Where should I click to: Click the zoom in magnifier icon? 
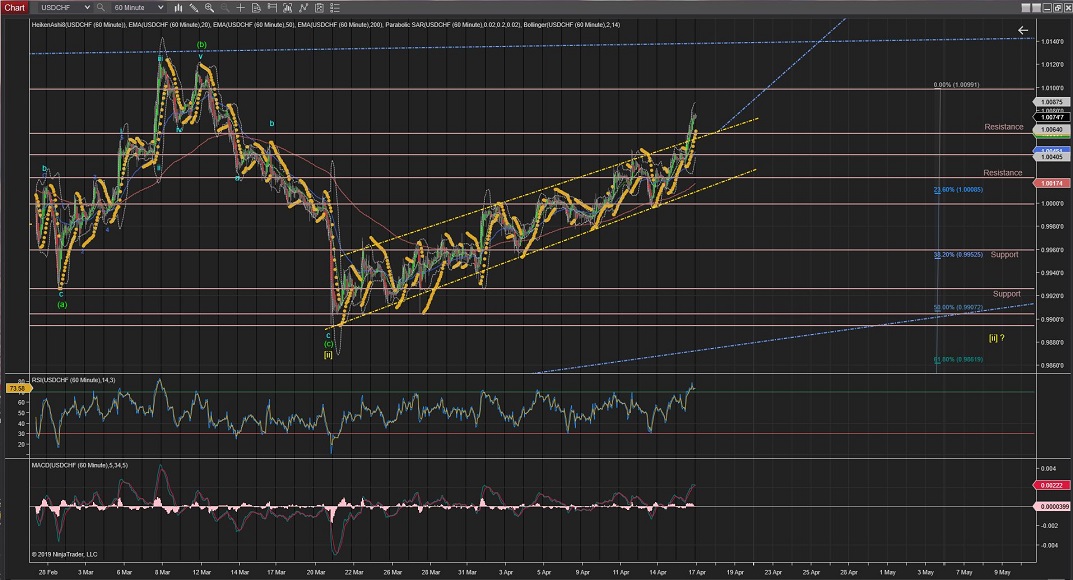209,8
